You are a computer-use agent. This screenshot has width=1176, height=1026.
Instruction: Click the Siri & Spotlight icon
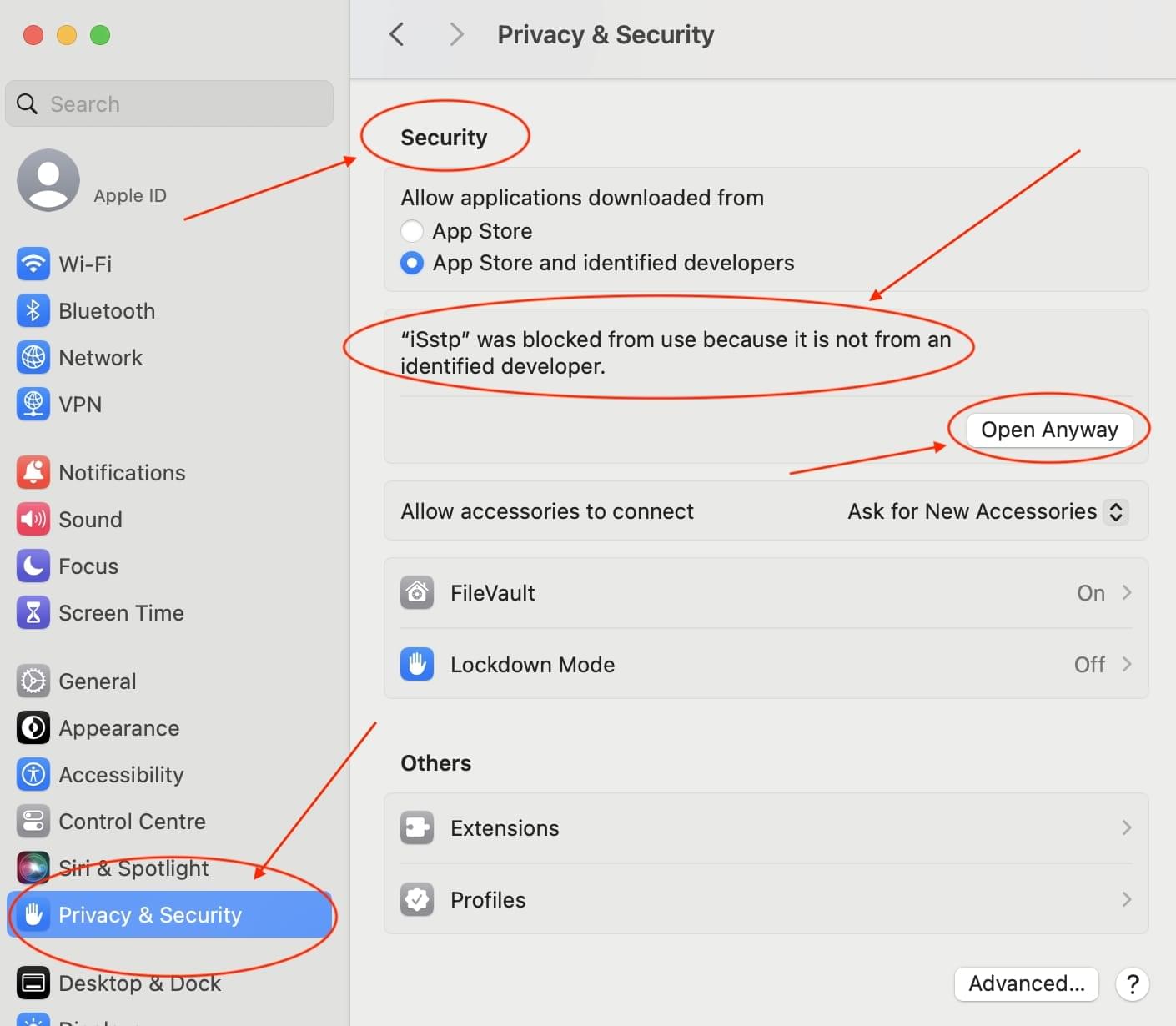(33, 868)
